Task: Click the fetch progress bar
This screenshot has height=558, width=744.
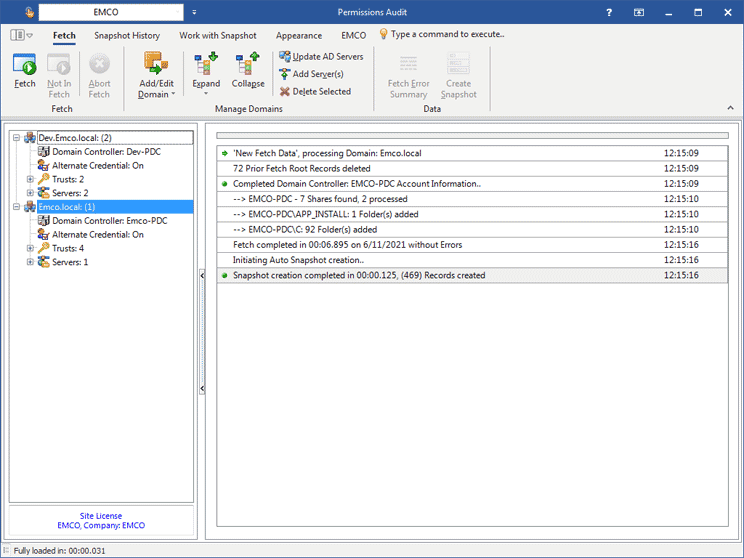Action: (473, 135)
